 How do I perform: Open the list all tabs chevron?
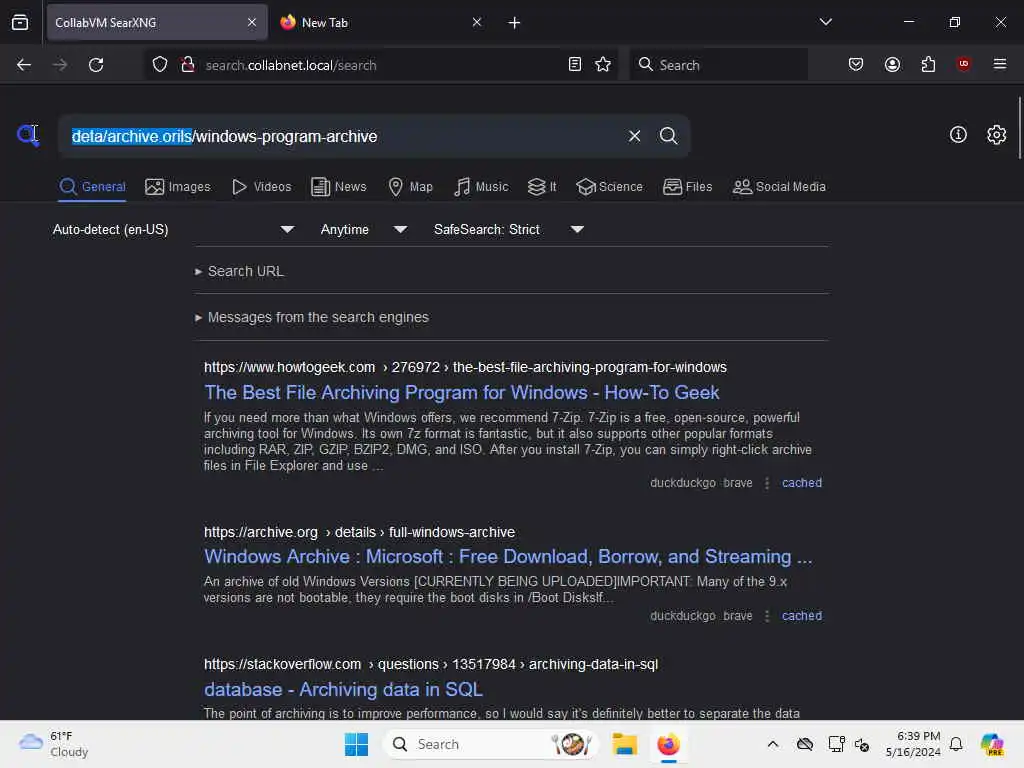[825, 22]
